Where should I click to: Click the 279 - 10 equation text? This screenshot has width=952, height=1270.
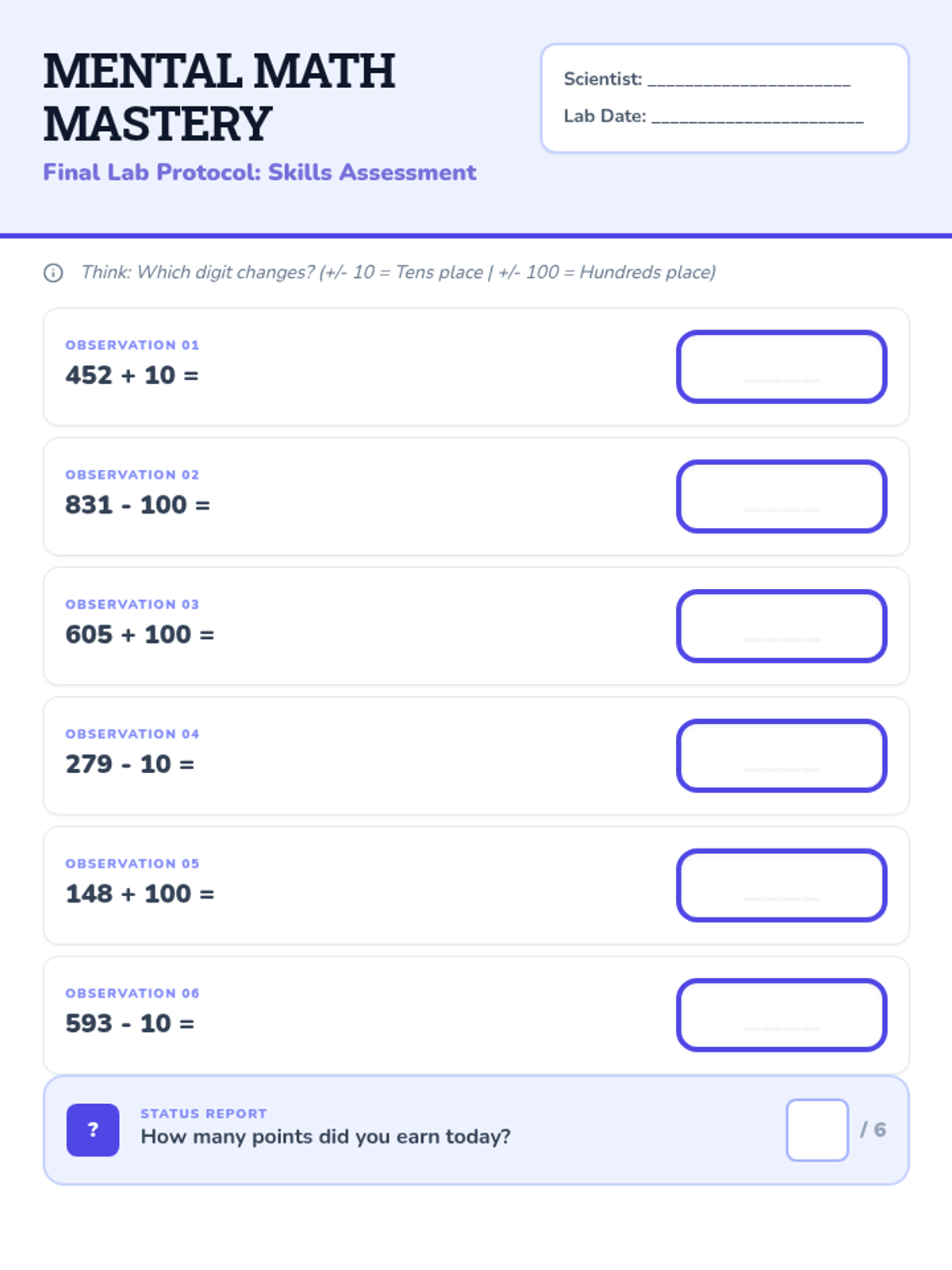(130, 764)
